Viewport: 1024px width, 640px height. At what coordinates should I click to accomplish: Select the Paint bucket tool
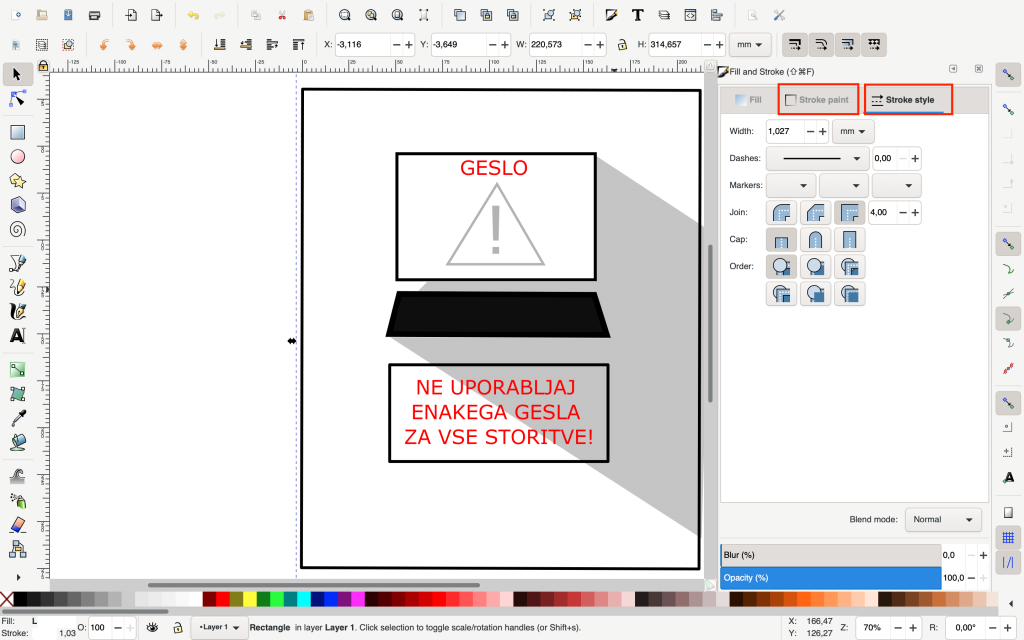pos(18,442)
